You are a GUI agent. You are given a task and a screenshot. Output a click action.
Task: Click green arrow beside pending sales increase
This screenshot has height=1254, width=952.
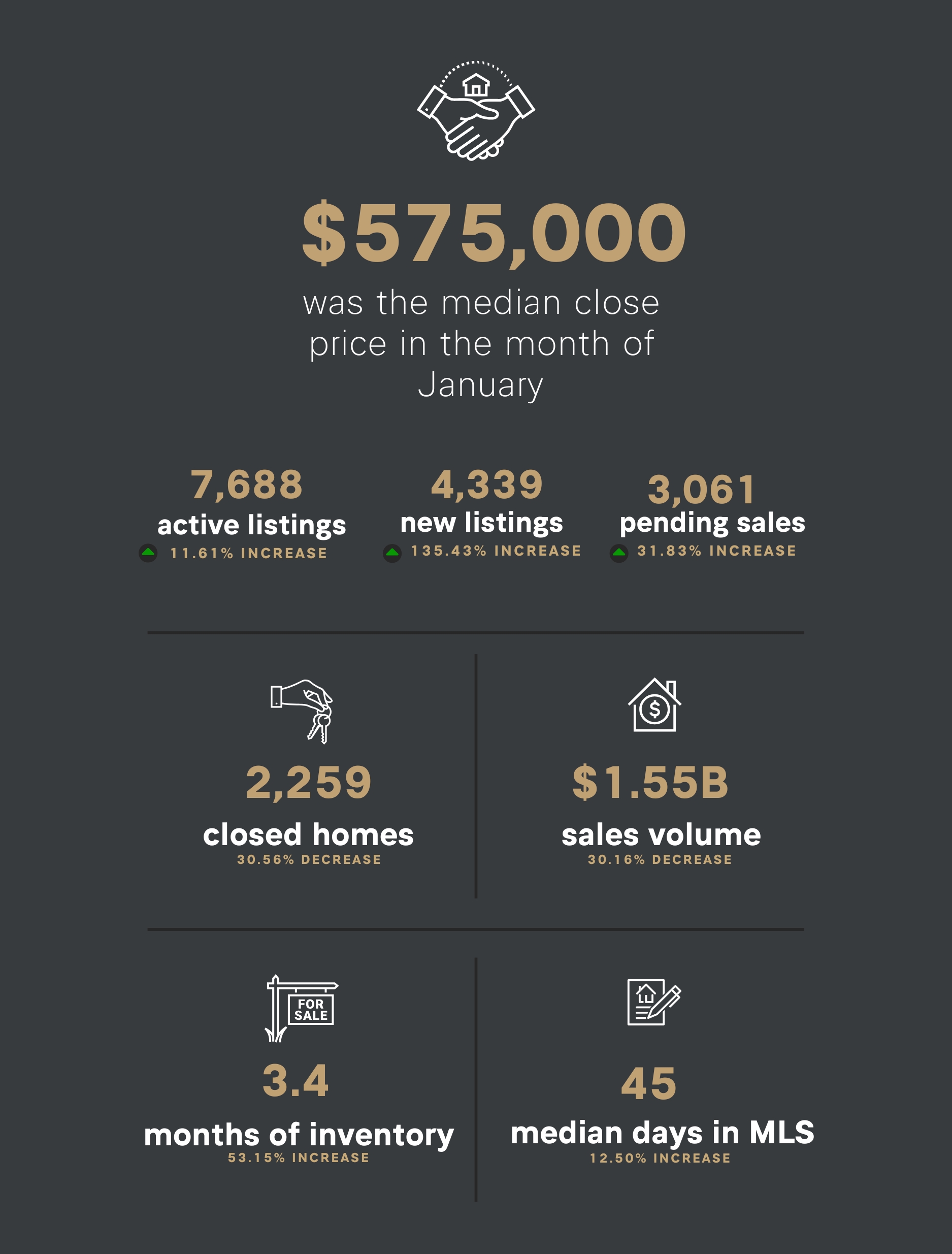pyautogui.click(x=619, y=553)
